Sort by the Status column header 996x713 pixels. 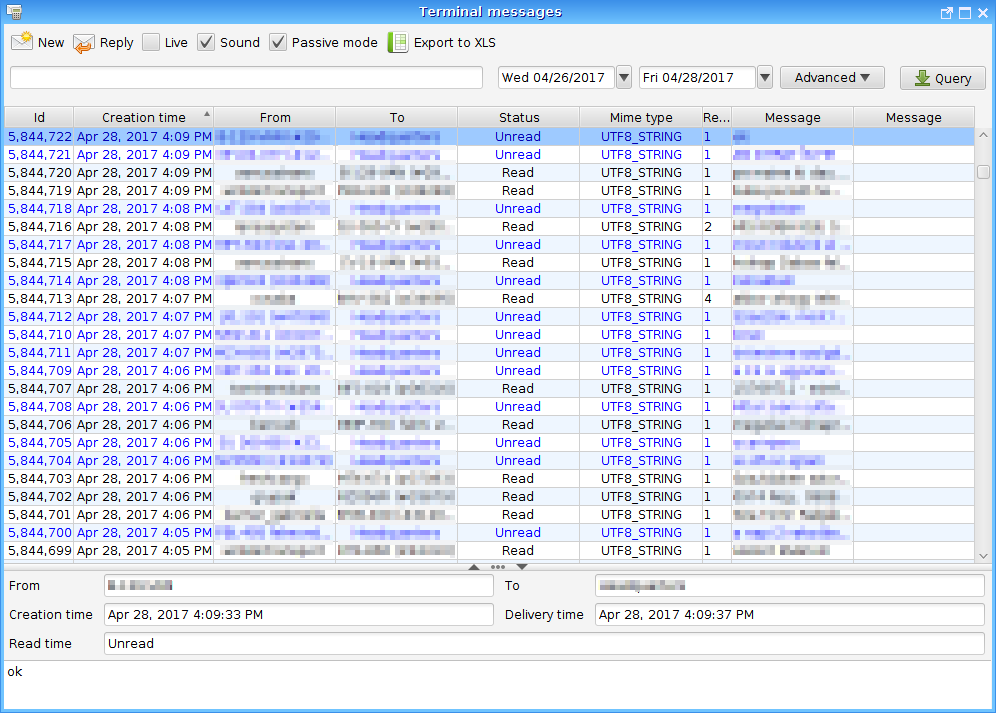[x=518, y=118]
